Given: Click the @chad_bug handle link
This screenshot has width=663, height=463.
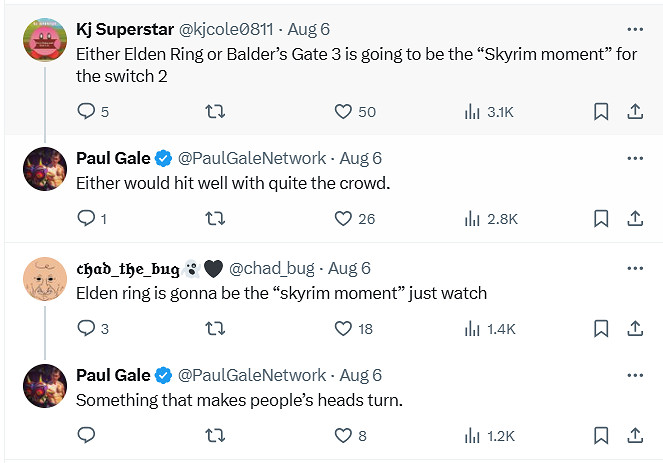Looking at the screenshot, I should (272, 268).
